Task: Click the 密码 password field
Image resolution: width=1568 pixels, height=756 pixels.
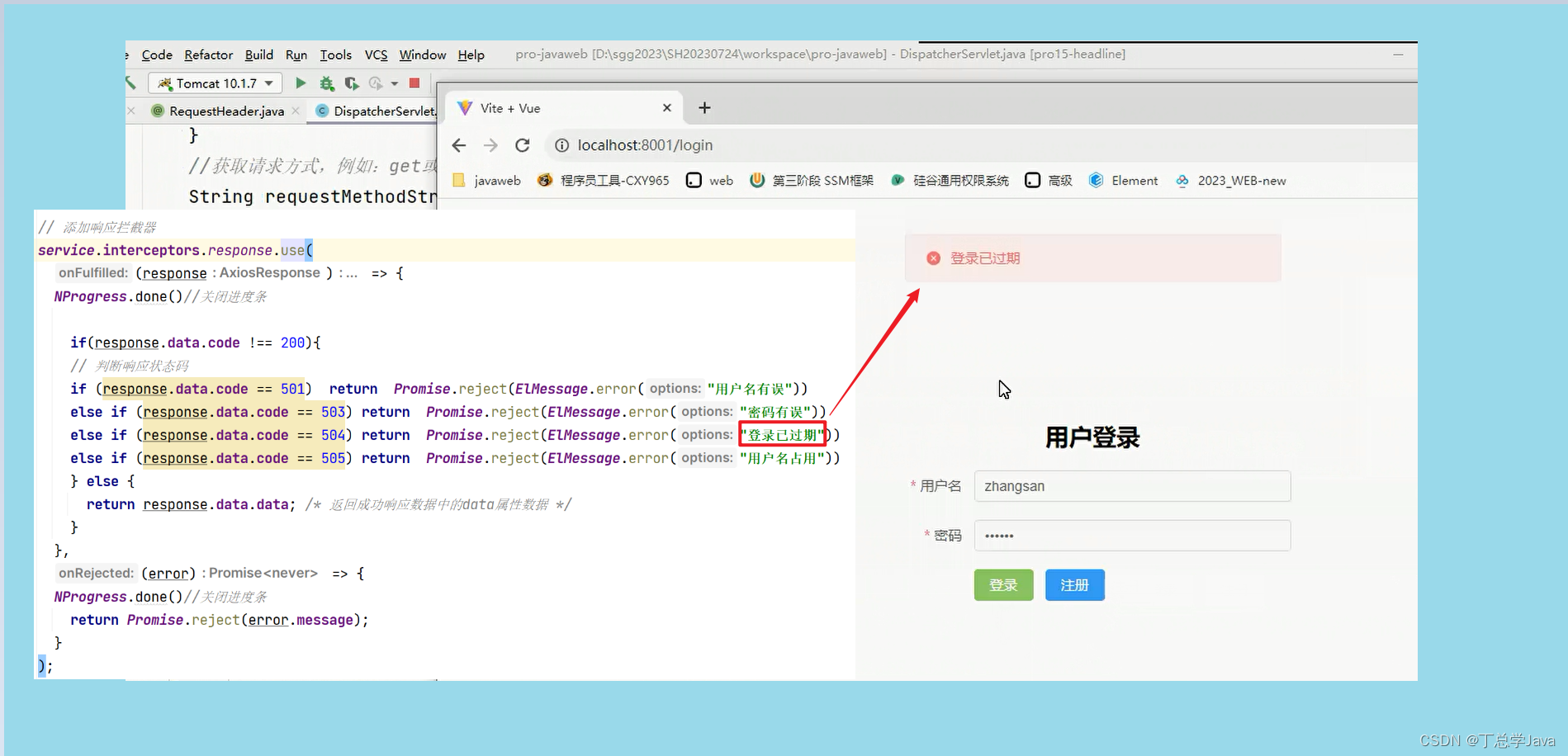Action: [x=1131, y=535]
